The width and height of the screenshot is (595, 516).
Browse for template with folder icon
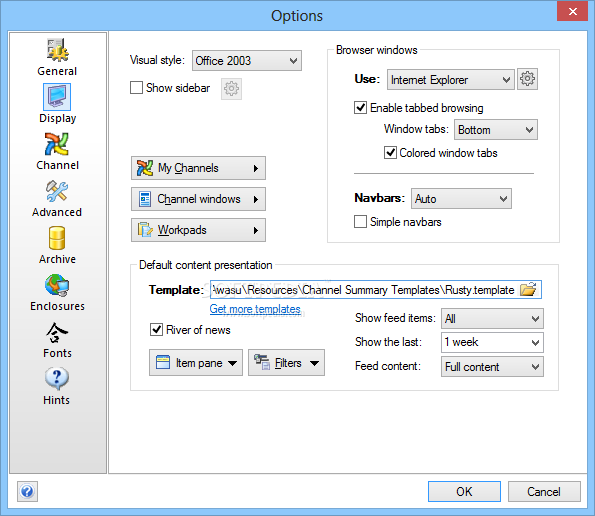[x=528, y=289]
